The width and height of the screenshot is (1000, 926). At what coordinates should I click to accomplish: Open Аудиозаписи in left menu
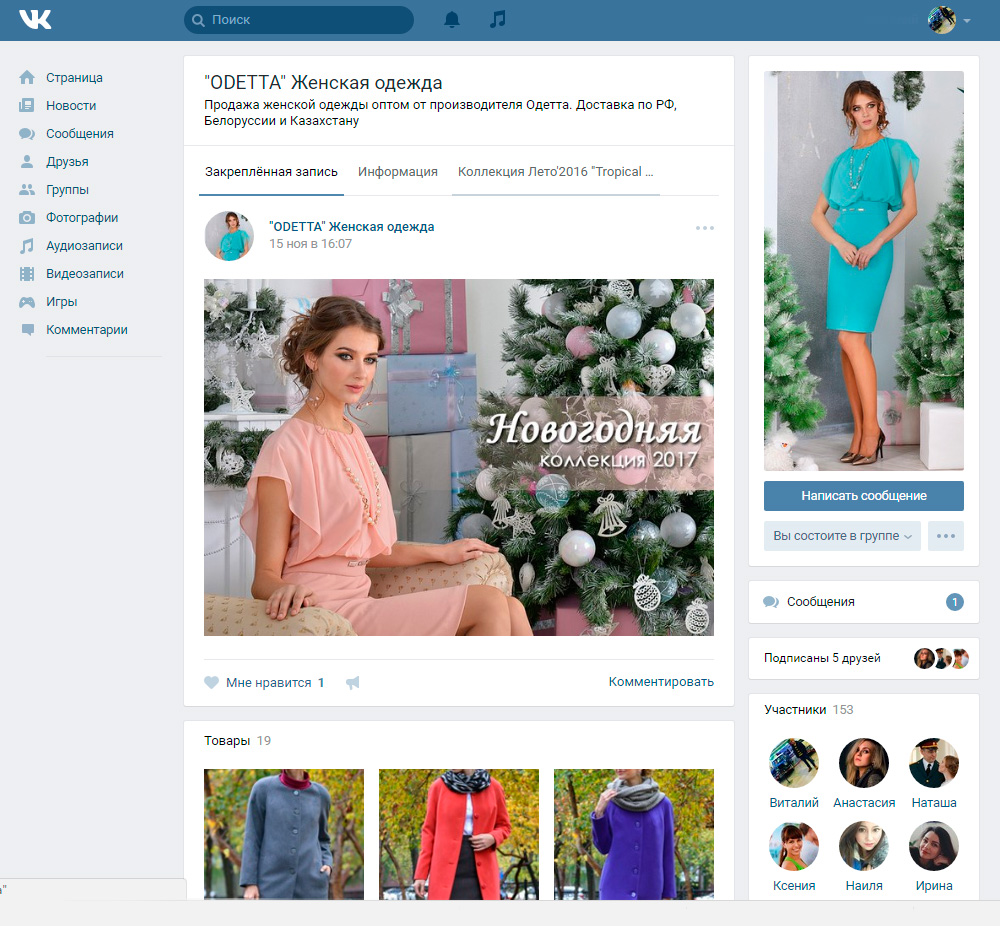[84, 246]
